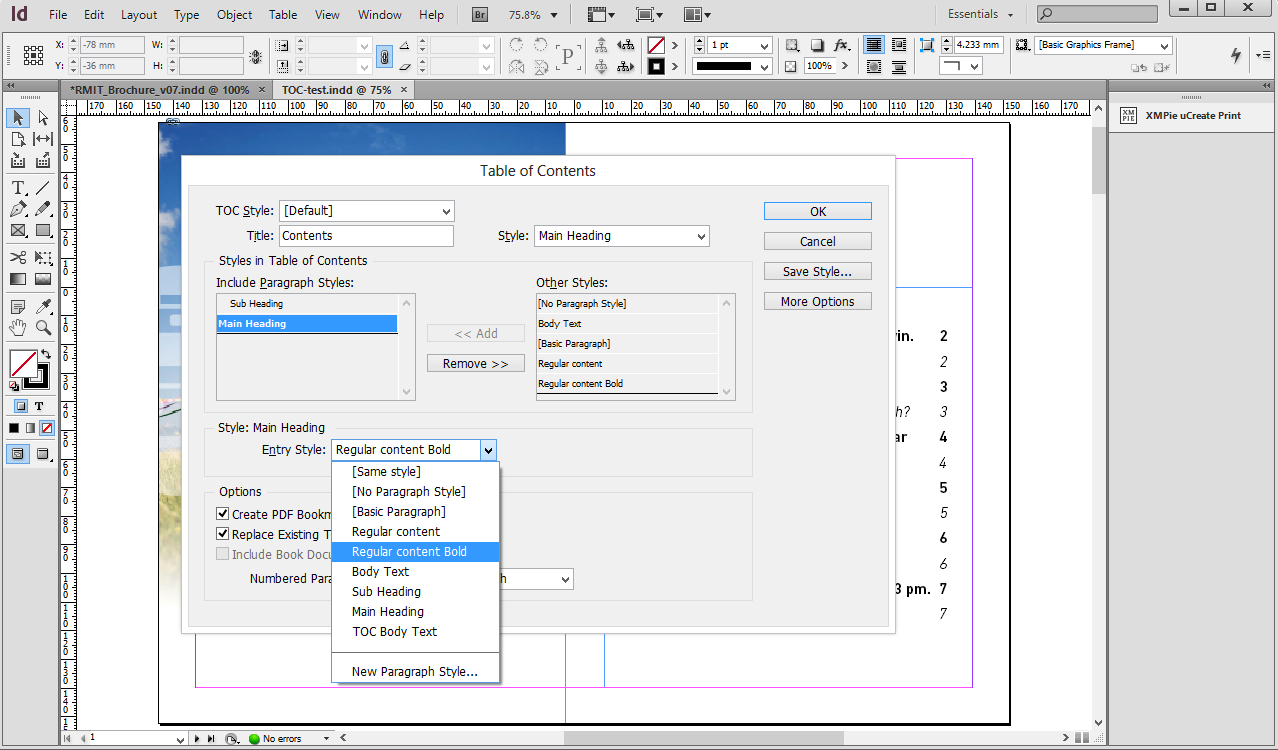Screen dimensions: 1278x750
Task: Click the Save Style button
Action: pyautogui.click(x=817, y=270)
